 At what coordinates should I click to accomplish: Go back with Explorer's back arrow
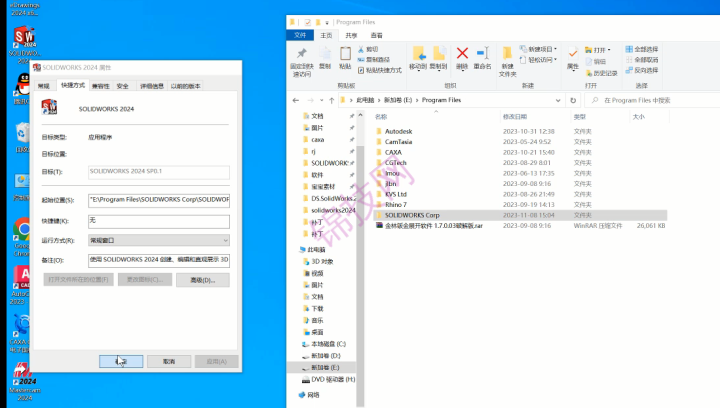296,100
